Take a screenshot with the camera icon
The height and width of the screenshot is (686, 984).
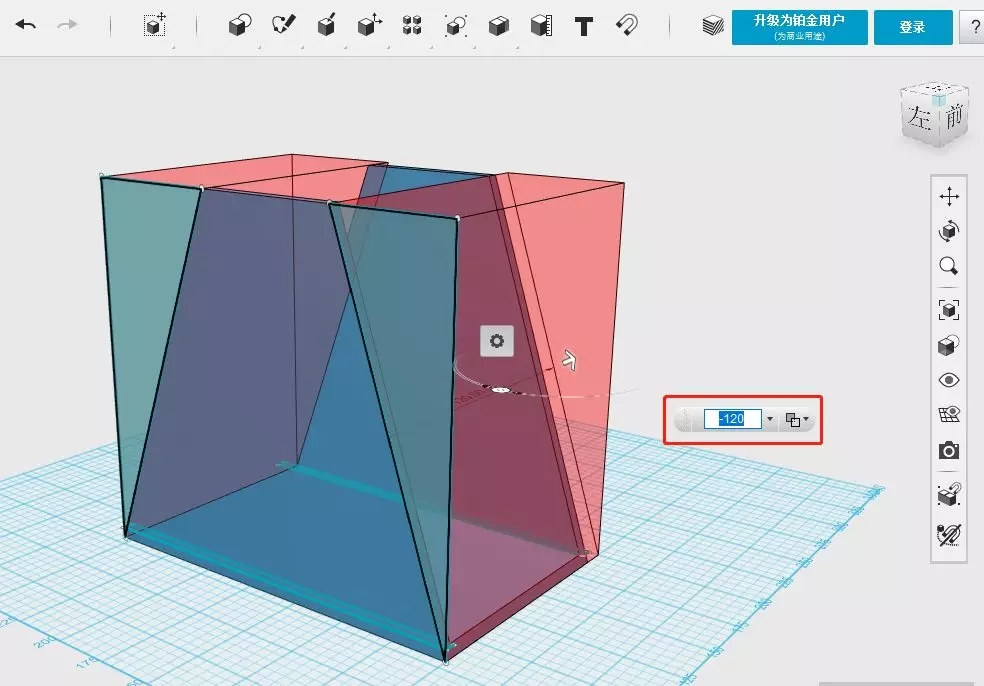point(949,451)
